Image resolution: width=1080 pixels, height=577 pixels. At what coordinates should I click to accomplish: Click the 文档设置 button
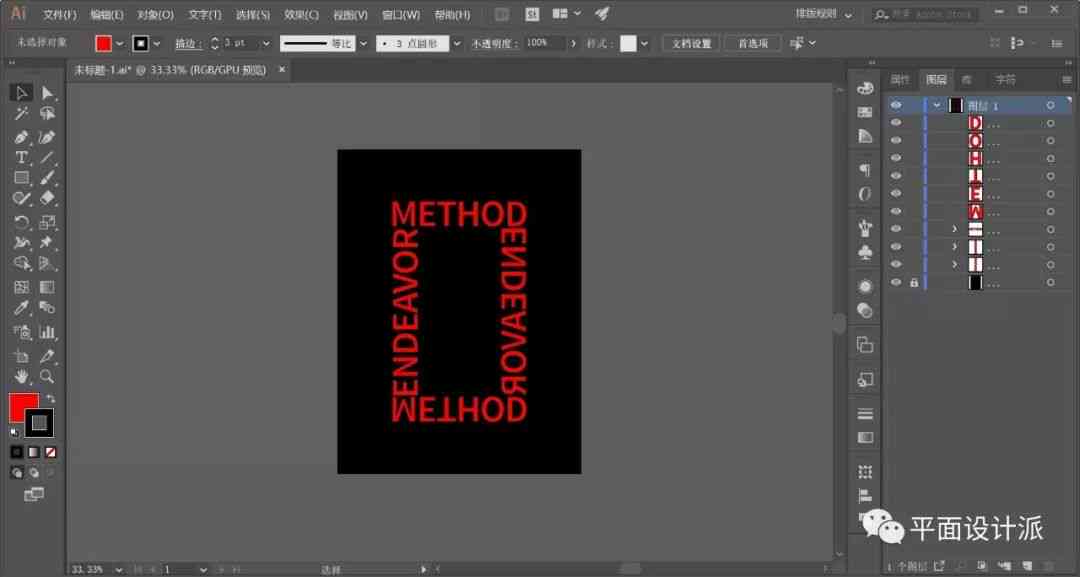(x=691, y=43)
